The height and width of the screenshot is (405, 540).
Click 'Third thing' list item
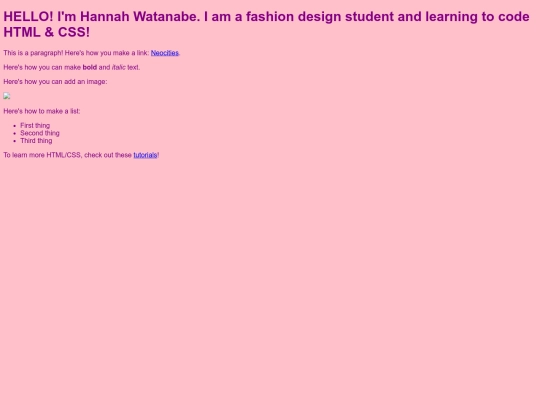tap(36, 141)
